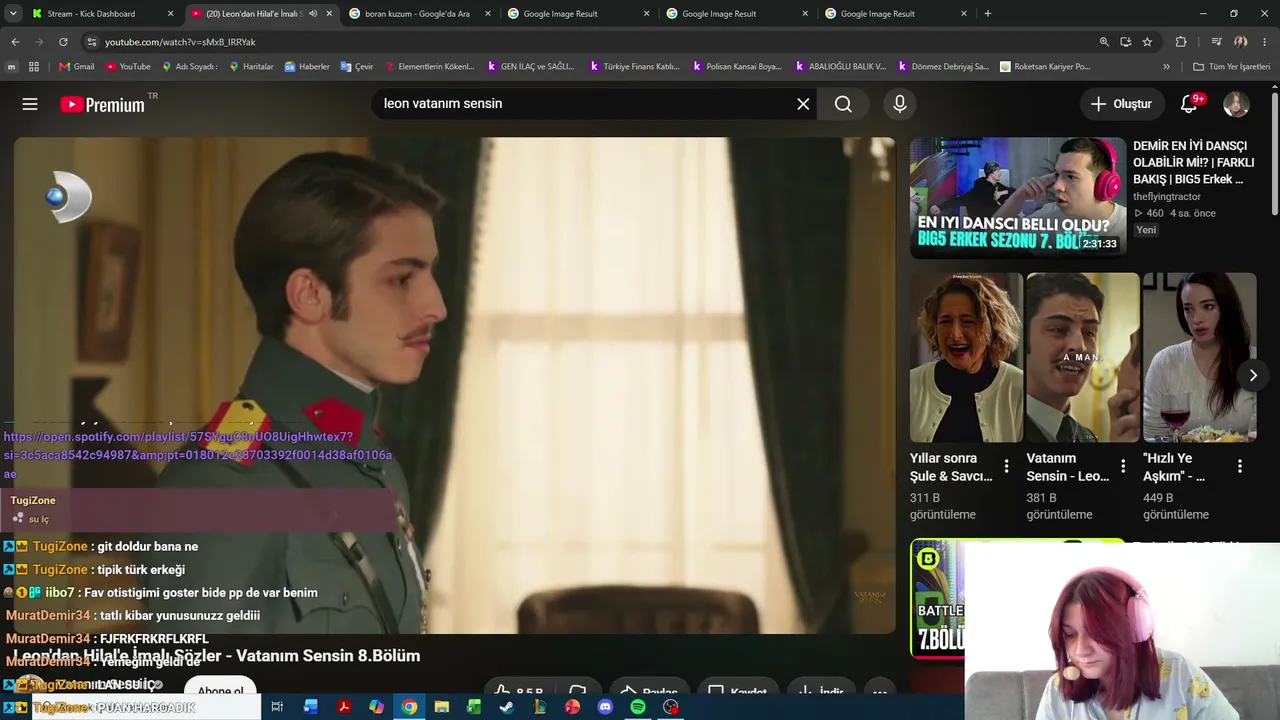Open the apps grid shortcut in bookmarks bar

tap(34, 67)
